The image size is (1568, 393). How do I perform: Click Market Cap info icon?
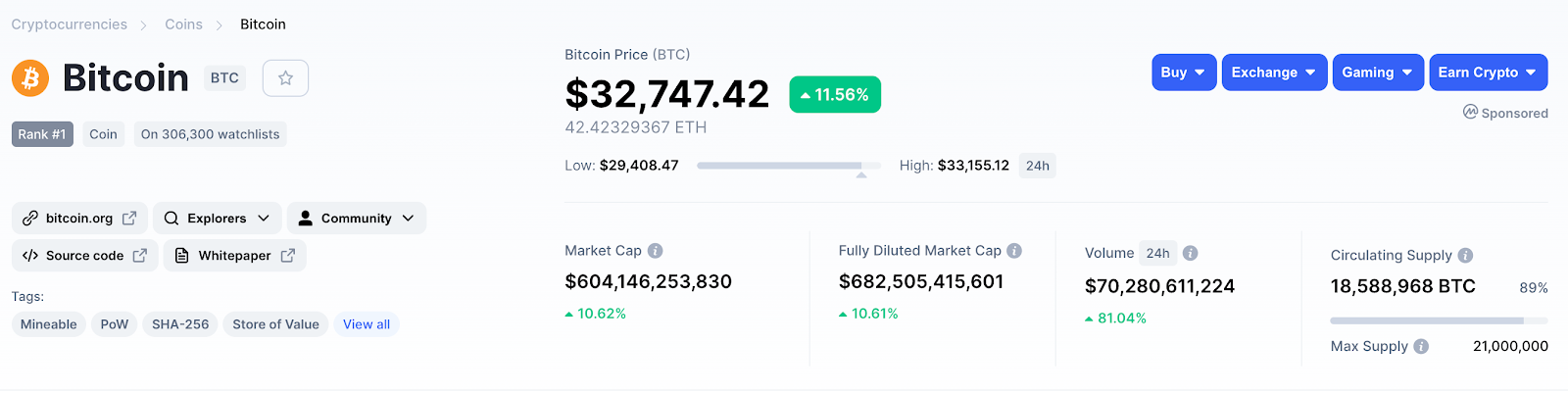click(656, 251)
